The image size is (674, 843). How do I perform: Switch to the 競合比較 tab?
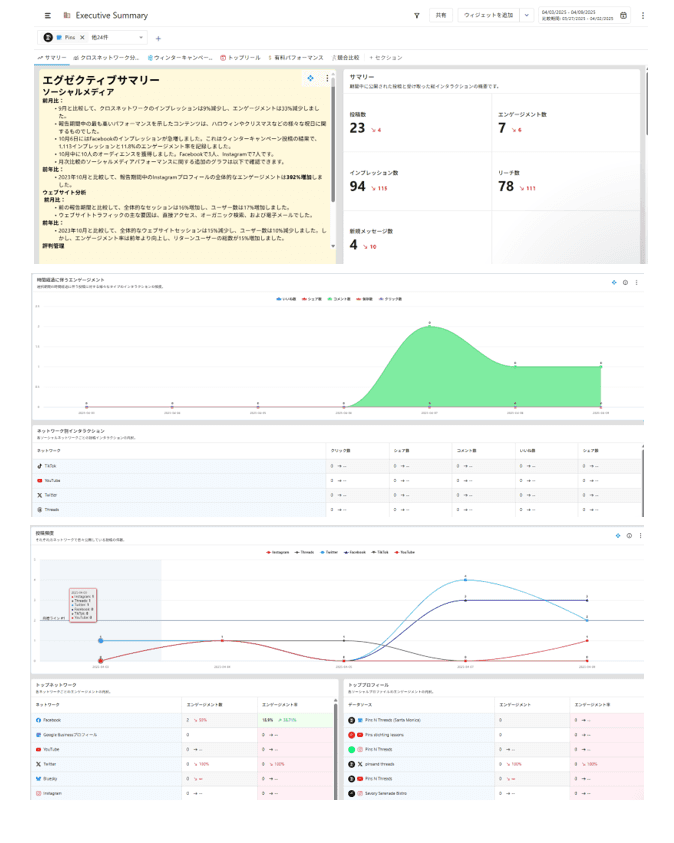click(x=346, y=58)
